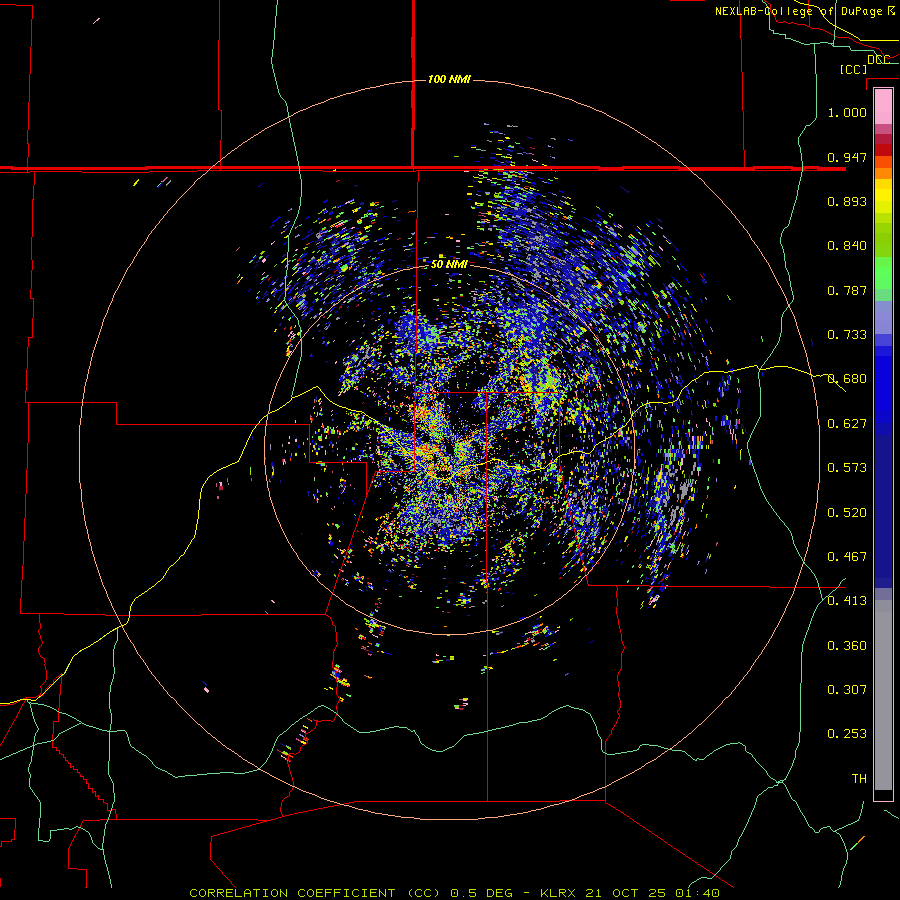Click the 0.307 color scale value
This screenshot has width=900, height=900.
click(847, 690)
